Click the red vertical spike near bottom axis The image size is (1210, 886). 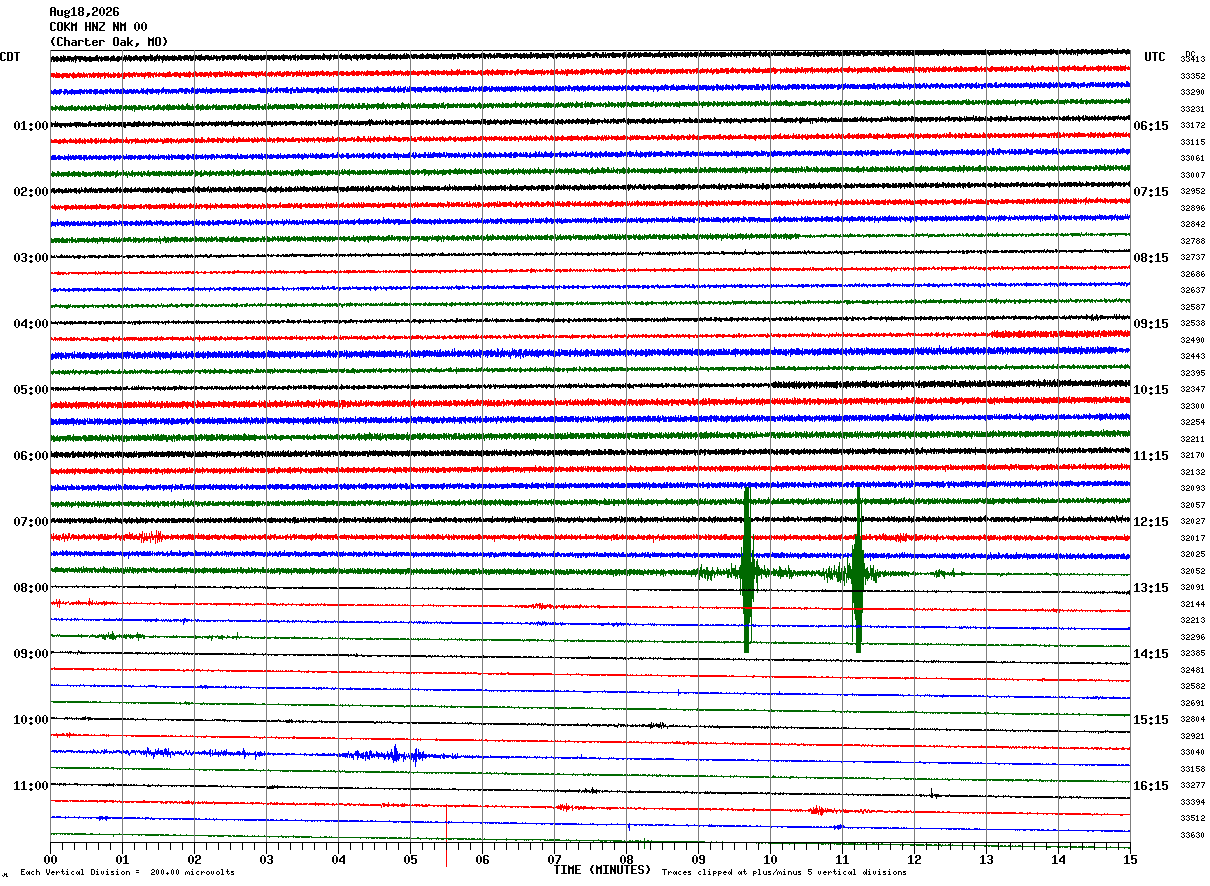click(446, 835)
